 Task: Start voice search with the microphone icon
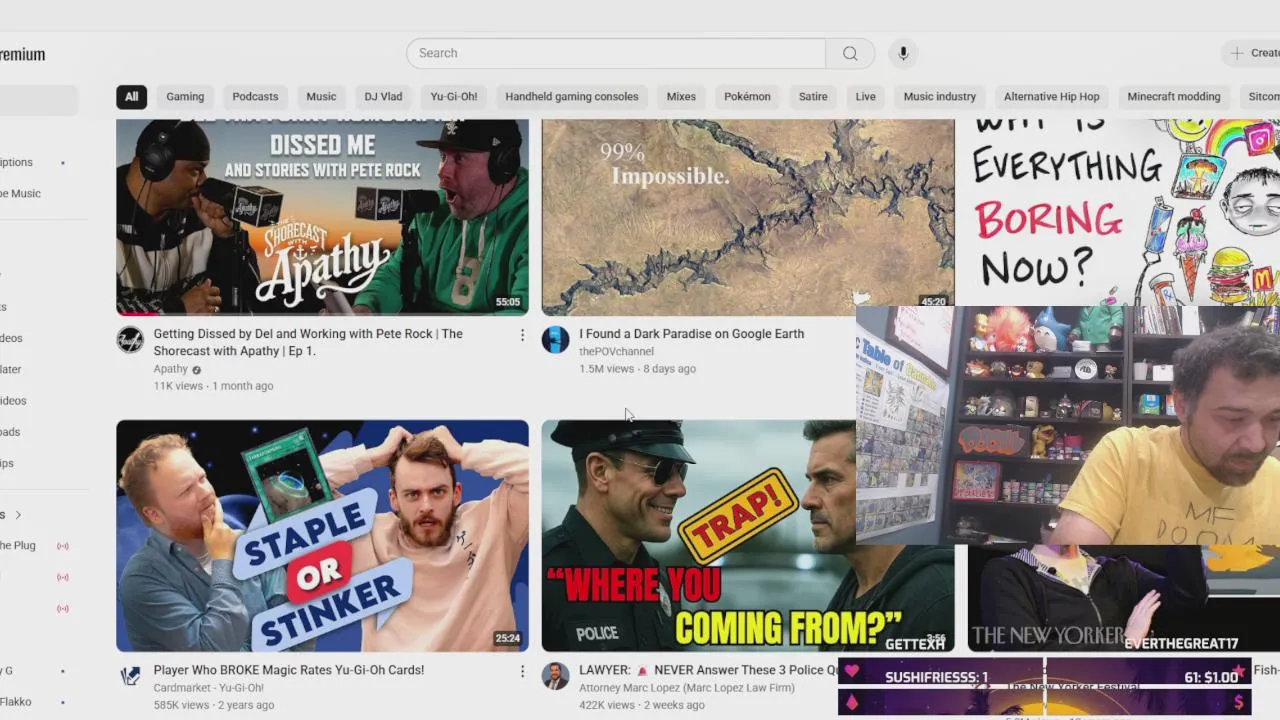[903, 53]
